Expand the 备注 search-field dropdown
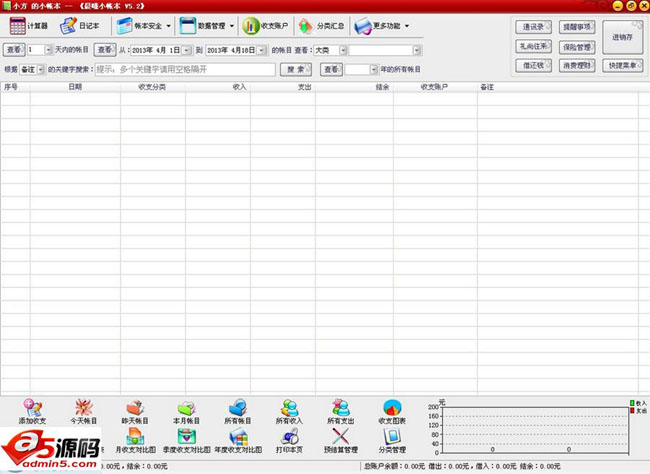The height and width of the screenshot is (474, 650). (x=41, y=69)
